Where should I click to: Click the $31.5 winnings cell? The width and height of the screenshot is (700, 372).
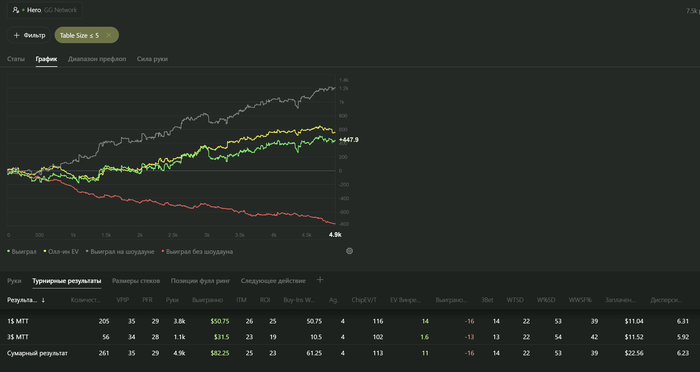click(x=222, y=337)
